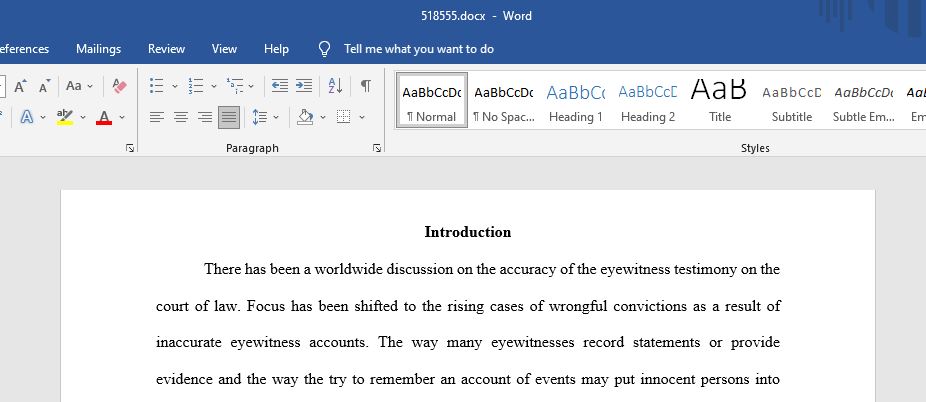
Task: Shrink font size with smaller A icon
Action: tap(44, 86)
